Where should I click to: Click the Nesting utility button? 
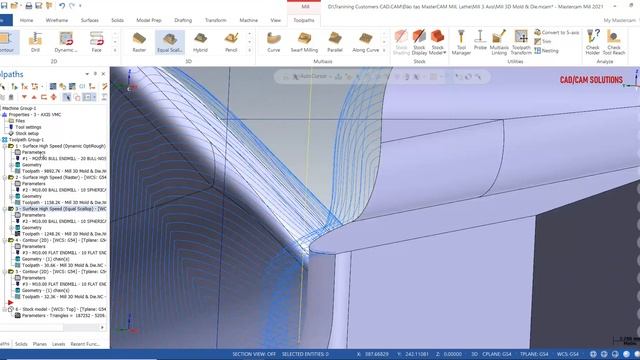click(x=546, y=51)
